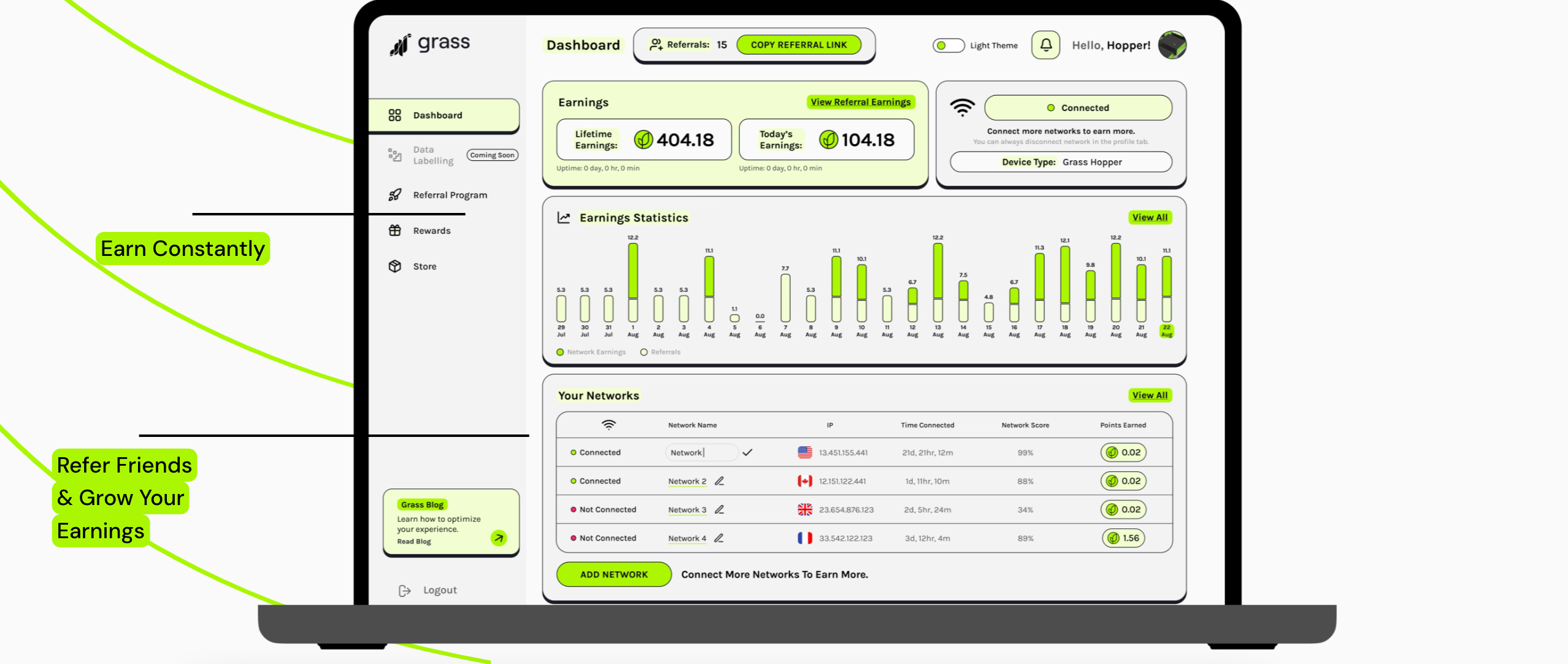This screenshot has height=664, width=1568.
Task: Open Data Labelling in sidebar
Action: click(433, 155)
